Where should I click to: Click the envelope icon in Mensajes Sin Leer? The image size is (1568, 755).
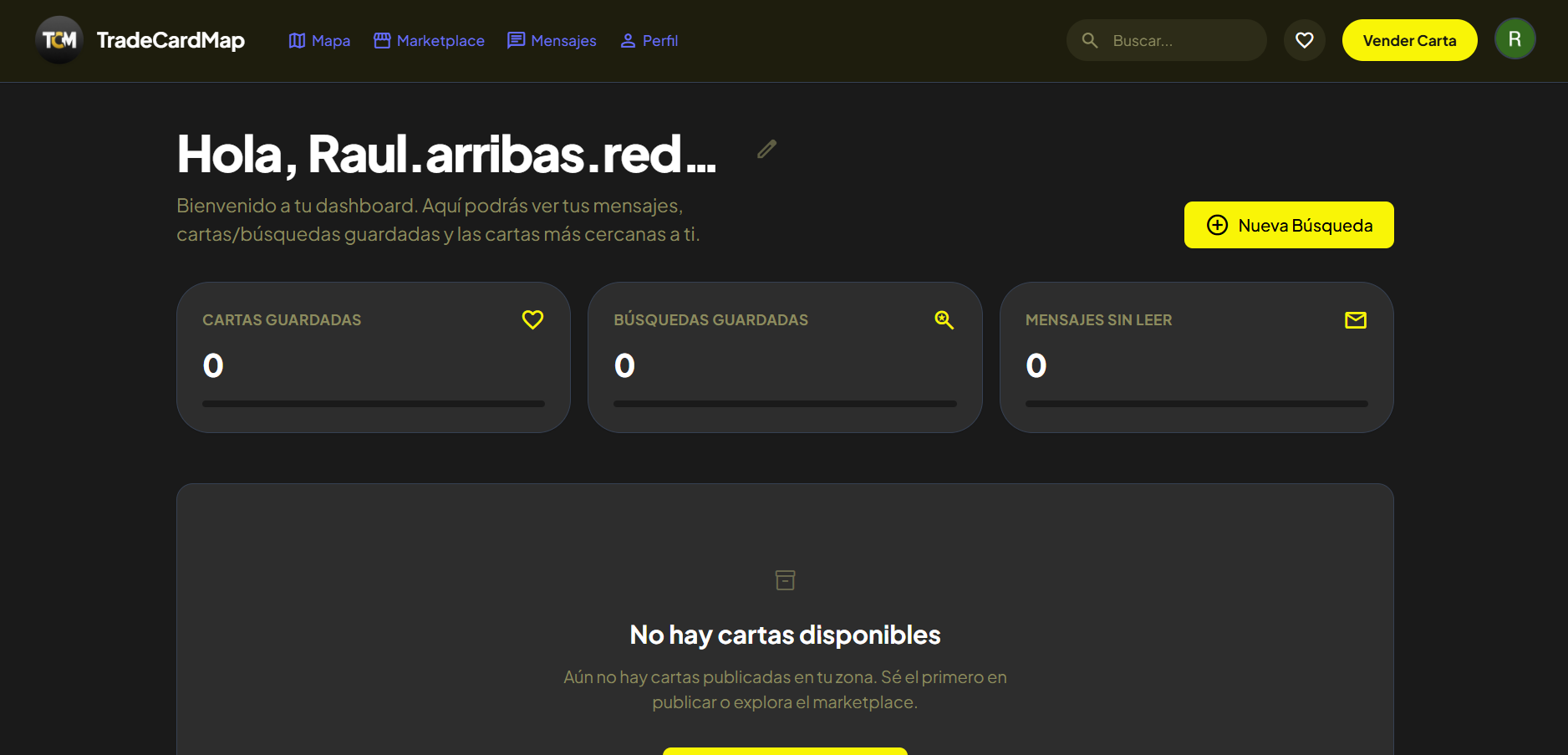point(1356,319)
